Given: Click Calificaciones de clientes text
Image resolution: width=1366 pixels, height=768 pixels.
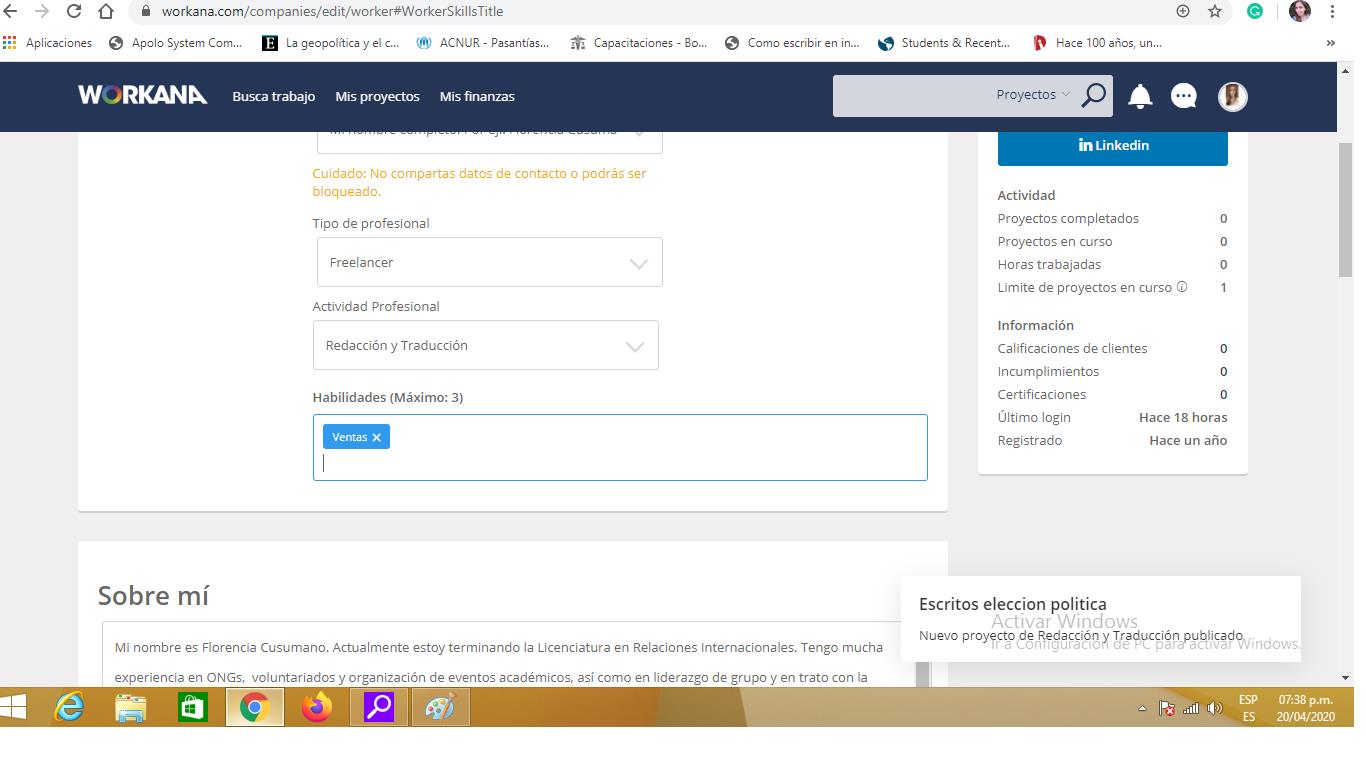Looking at the screenshot, I should point(1072,348).
